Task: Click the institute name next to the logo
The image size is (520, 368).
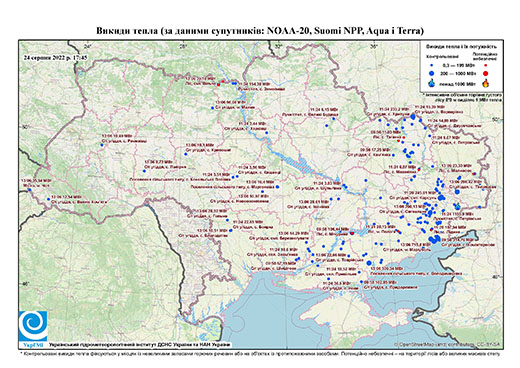Action: pyautogui.click(x=140, y=345)
